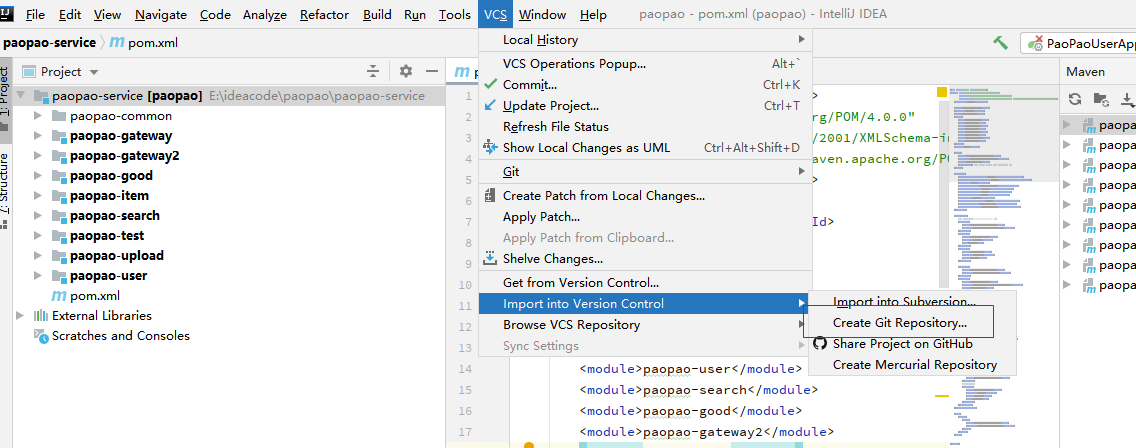The height and width of the screenshot is (448, 1136).
Task: Choose Get from Version Control...
Action: click(646, 283)
